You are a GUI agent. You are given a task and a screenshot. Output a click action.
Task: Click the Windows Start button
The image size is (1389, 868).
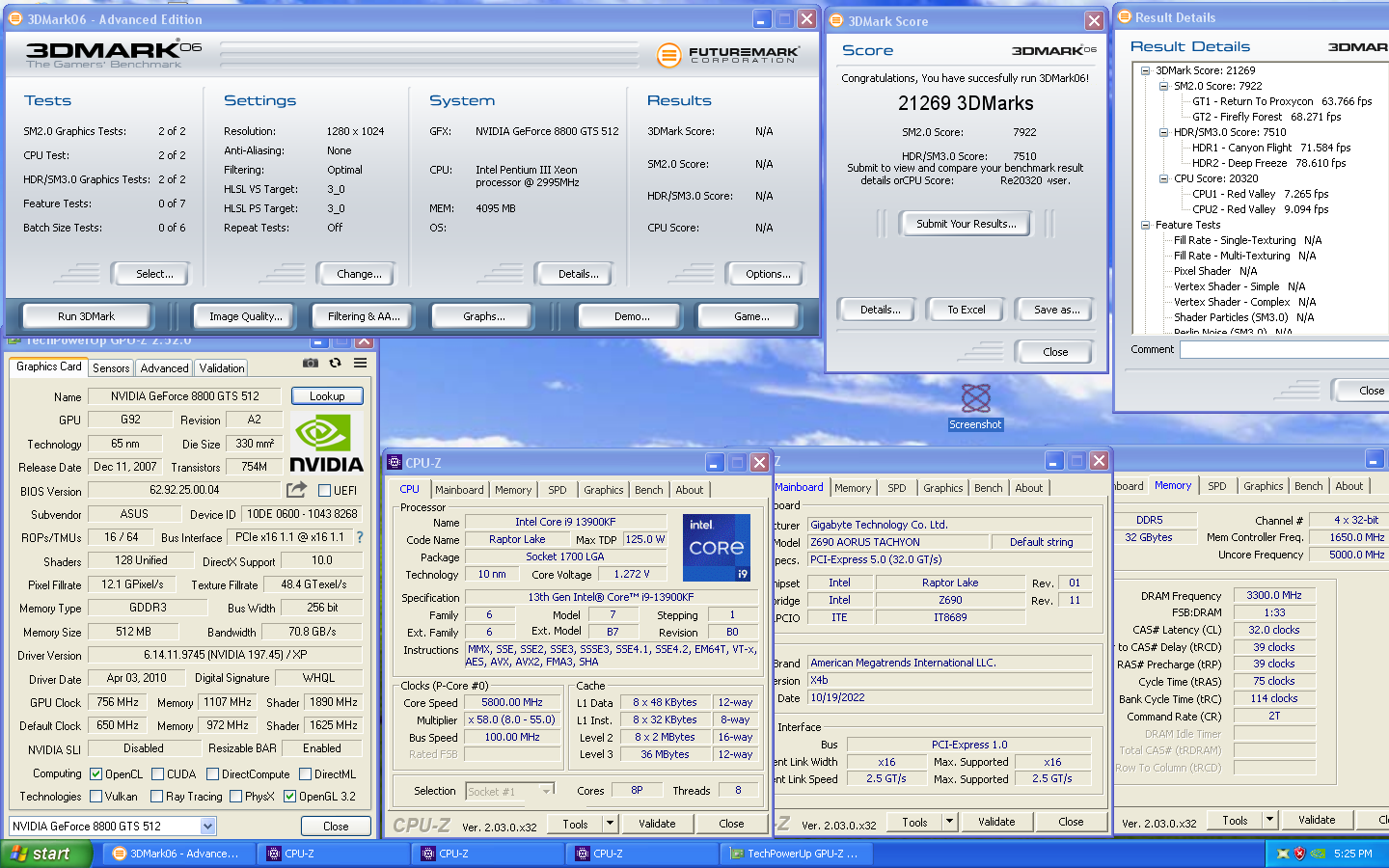(x=45, y=854)
